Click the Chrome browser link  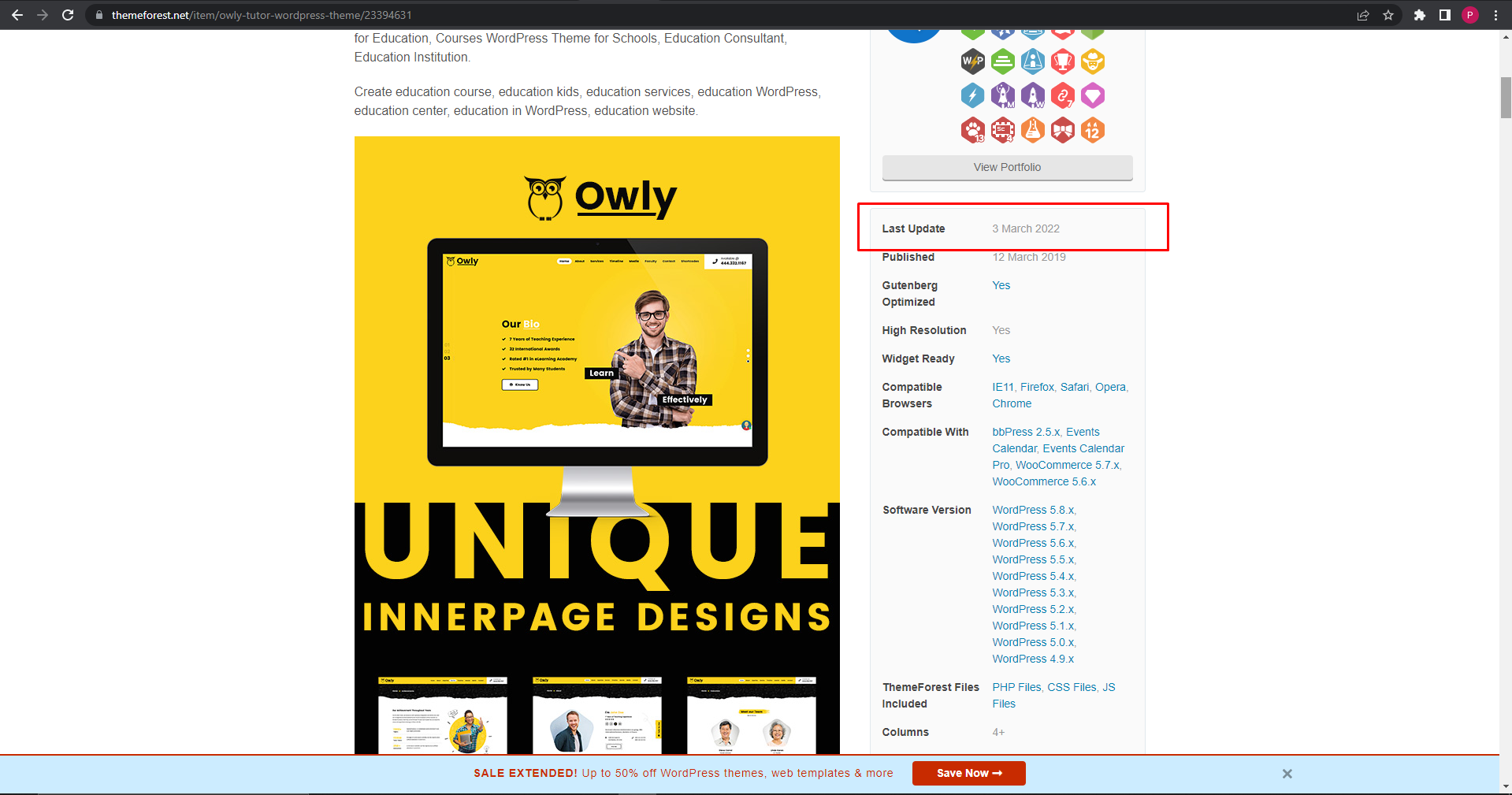[x=1012, y=403]
